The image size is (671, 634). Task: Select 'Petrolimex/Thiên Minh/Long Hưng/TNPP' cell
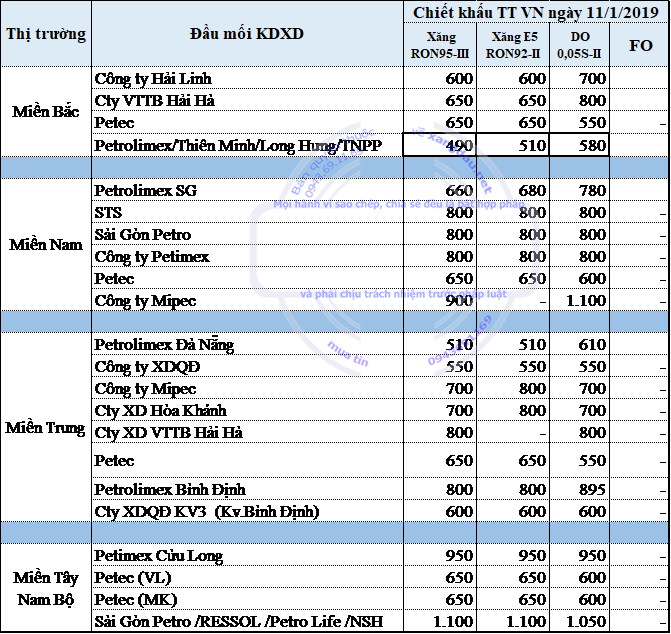(x=247, y=145)
